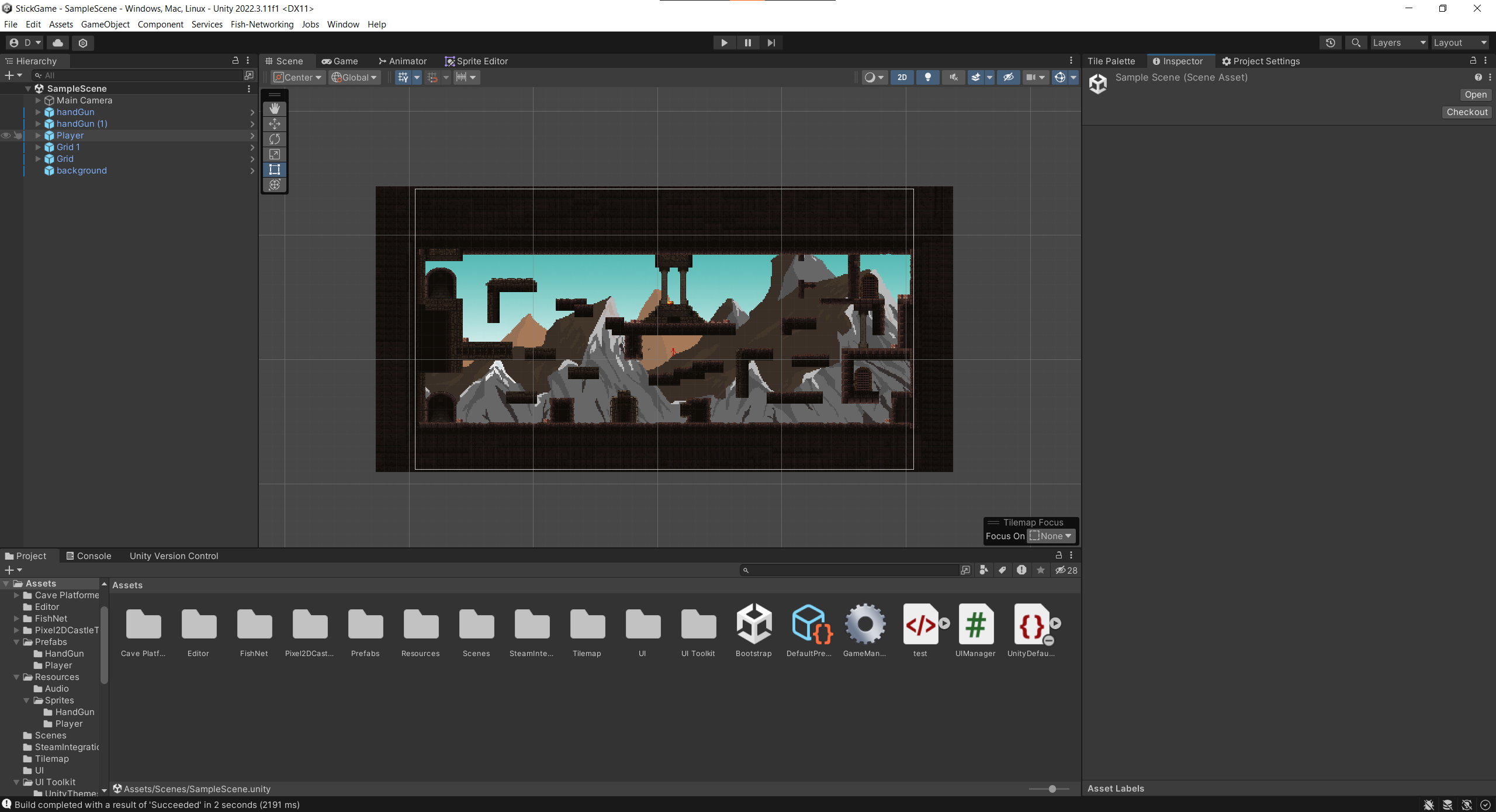
Task: Open the editor search with the magnifier icon
Action: tap(1356, 42)
